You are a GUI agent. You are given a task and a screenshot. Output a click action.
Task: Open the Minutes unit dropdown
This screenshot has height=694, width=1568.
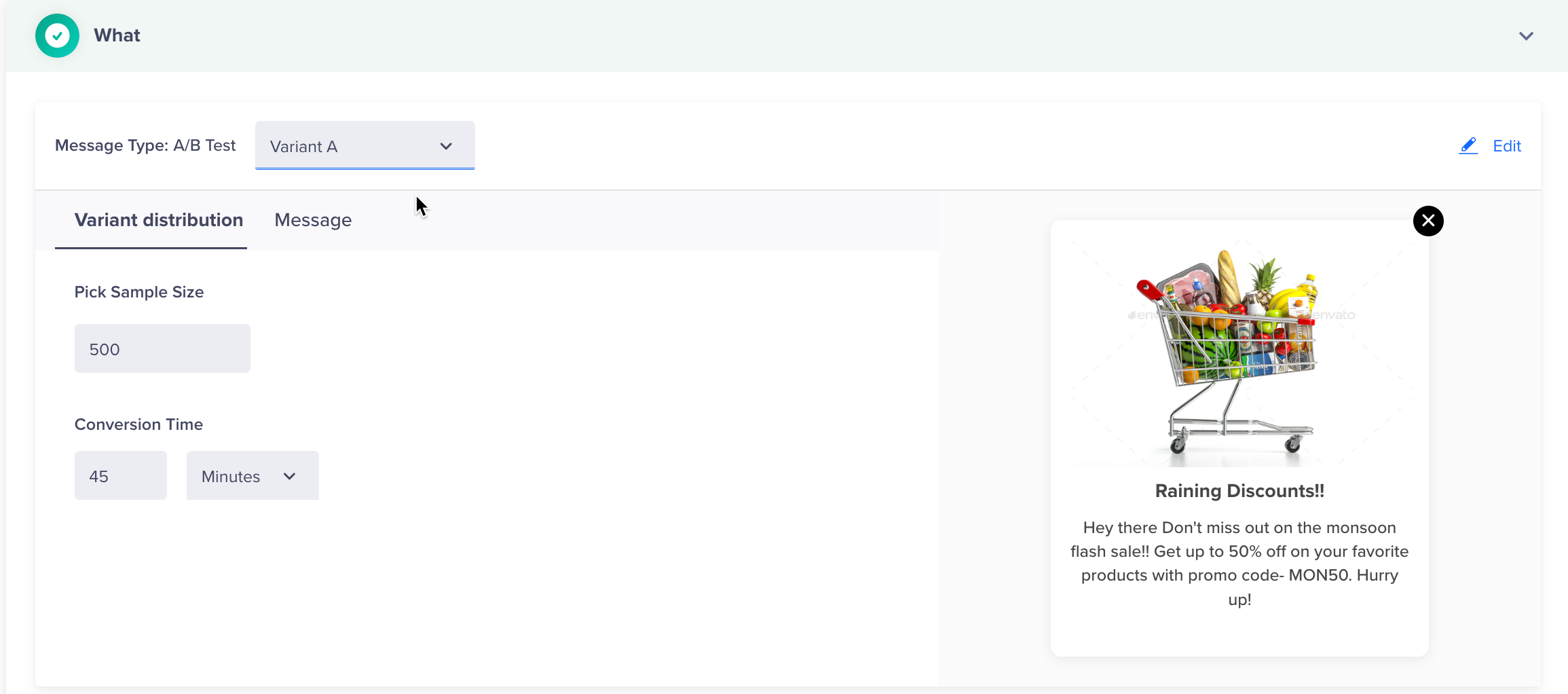tap(252, 475)
